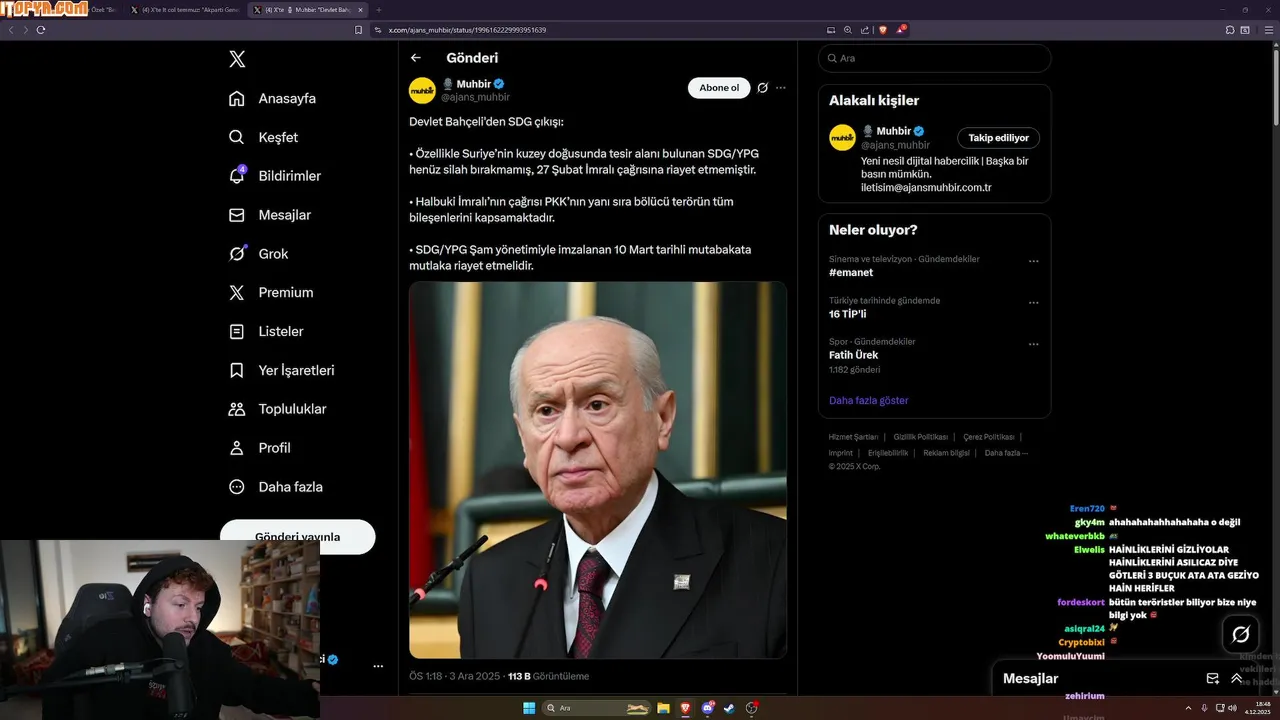Click the 113 B Görüntüleme view count
Image resolution: width=1280 pixels, height=720 pixels.
point(549,676)
